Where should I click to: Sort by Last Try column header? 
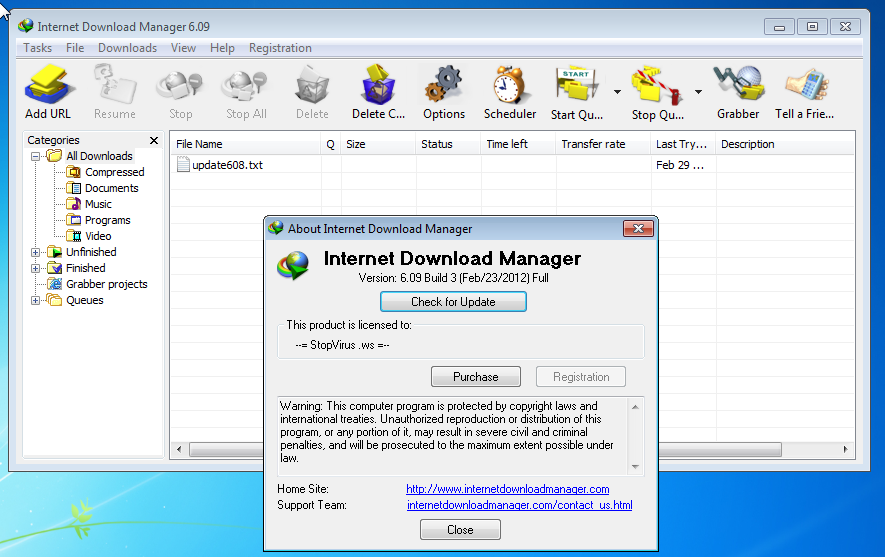point(684,144)
